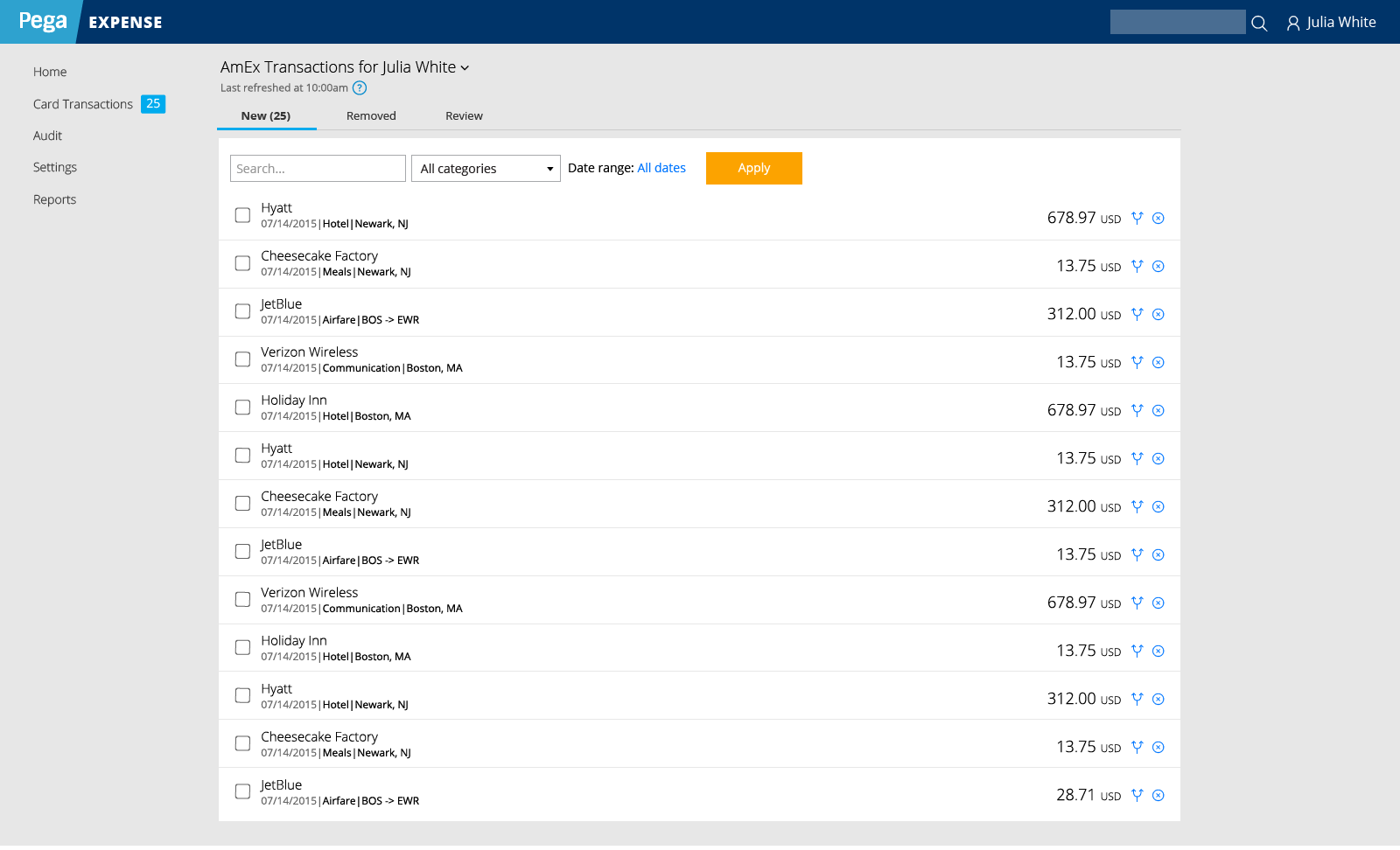This screenshot has height=850, width=1400.
Task: Check the JetBlue 13.75 USD row checkbox
Action: [242, 552]
